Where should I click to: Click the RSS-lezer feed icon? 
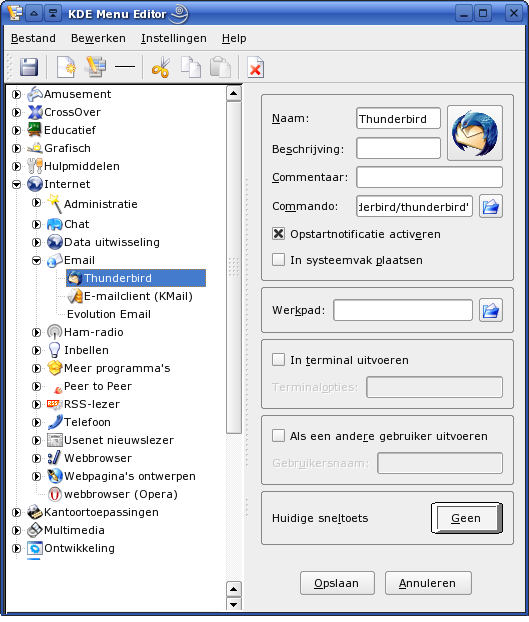[x=54, y=404]
